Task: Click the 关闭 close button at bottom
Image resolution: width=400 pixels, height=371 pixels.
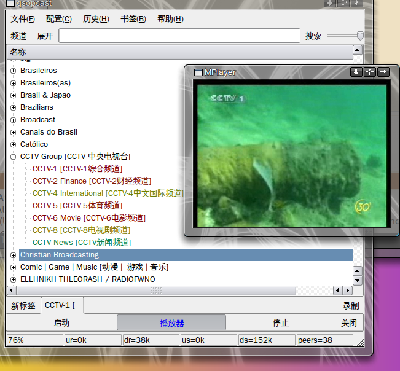Action: (349, 323)
